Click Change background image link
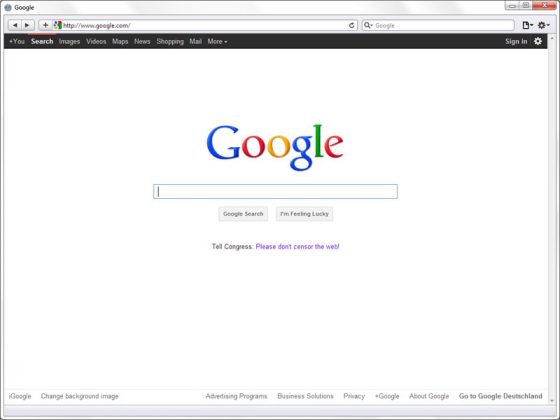 pyautogui.click(x=80, y=396)
